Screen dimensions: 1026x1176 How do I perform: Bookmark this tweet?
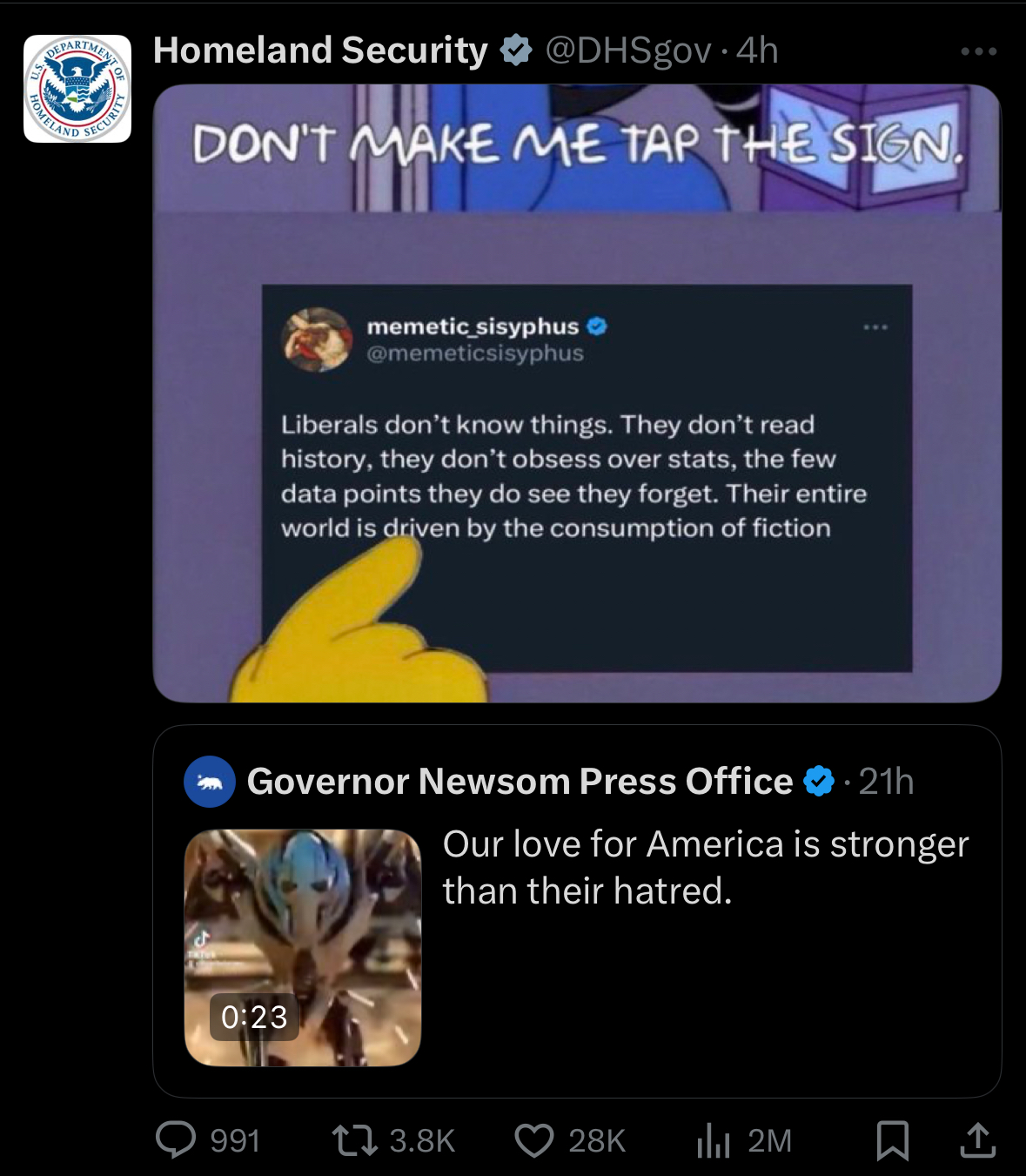click(892, 1140)
